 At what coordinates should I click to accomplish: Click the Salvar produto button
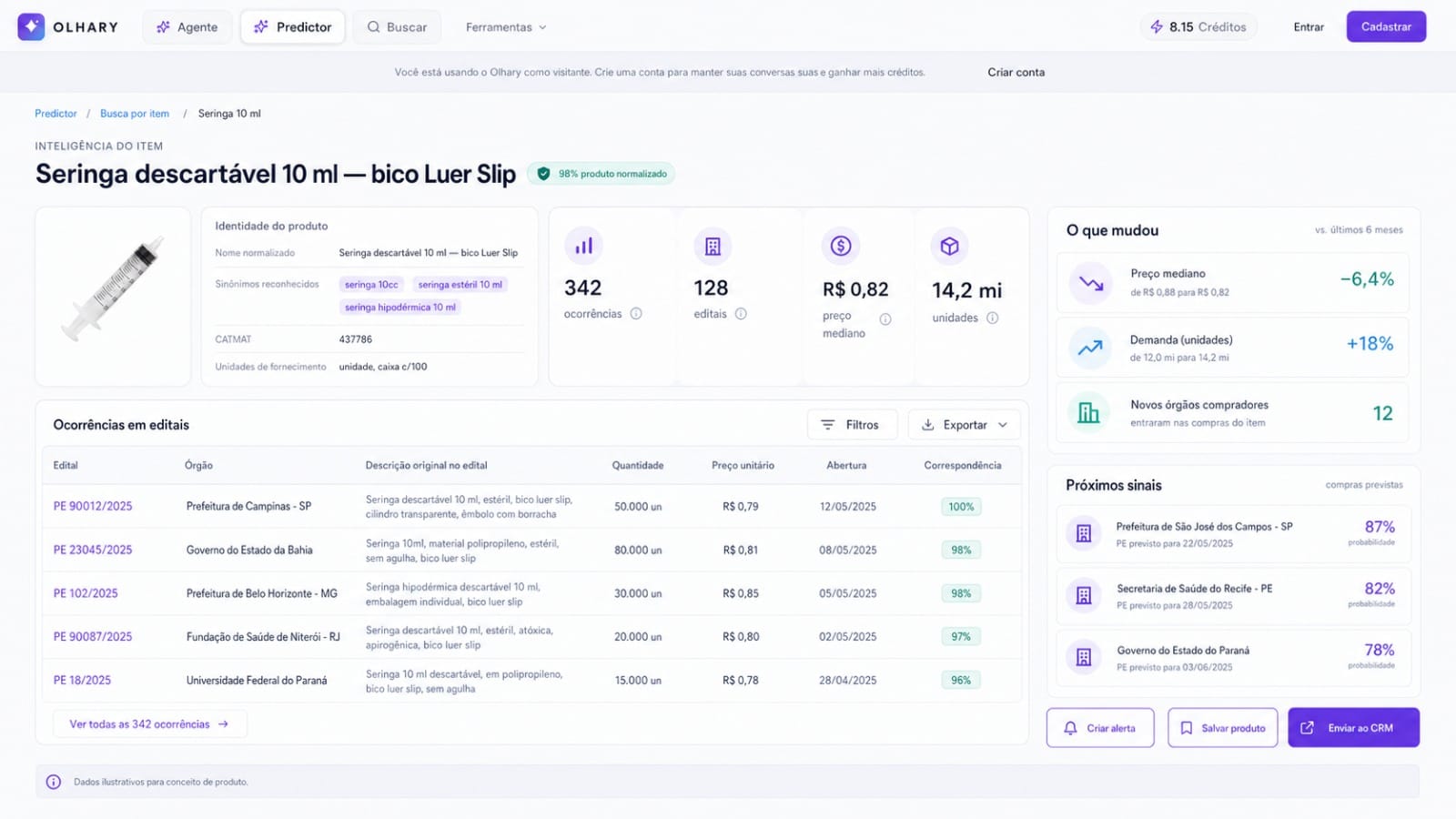tap(1222, 728)
